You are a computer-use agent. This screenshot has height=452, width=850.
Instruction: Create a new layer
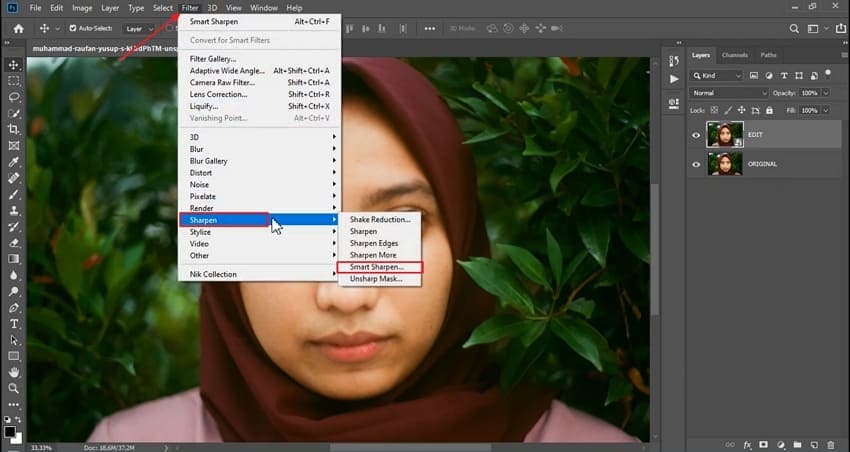click(814, 445)
